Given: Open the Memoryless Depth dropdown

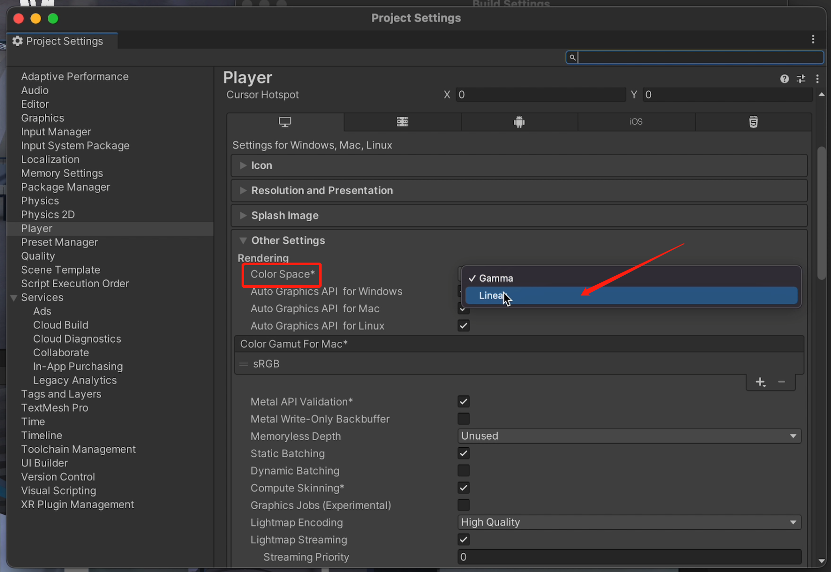Looking at the screenshot, I should (x=629, y=436).
